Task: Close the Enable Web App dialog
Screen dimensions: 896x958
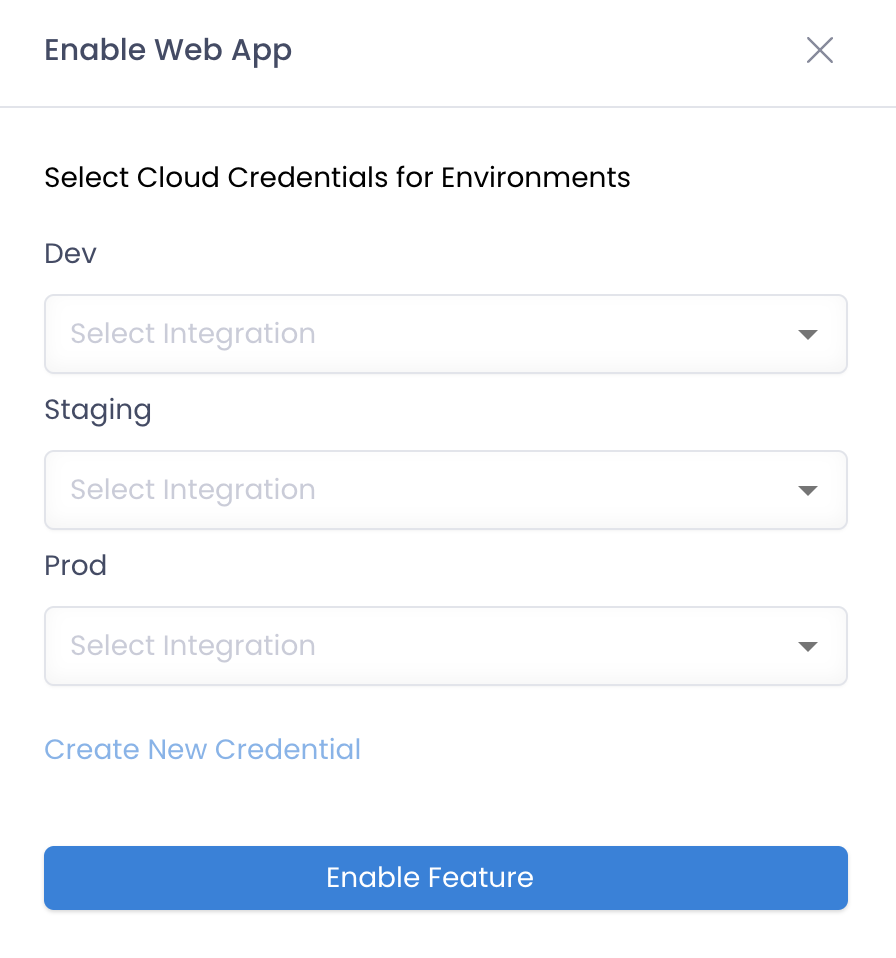Action: coord(820,50)
